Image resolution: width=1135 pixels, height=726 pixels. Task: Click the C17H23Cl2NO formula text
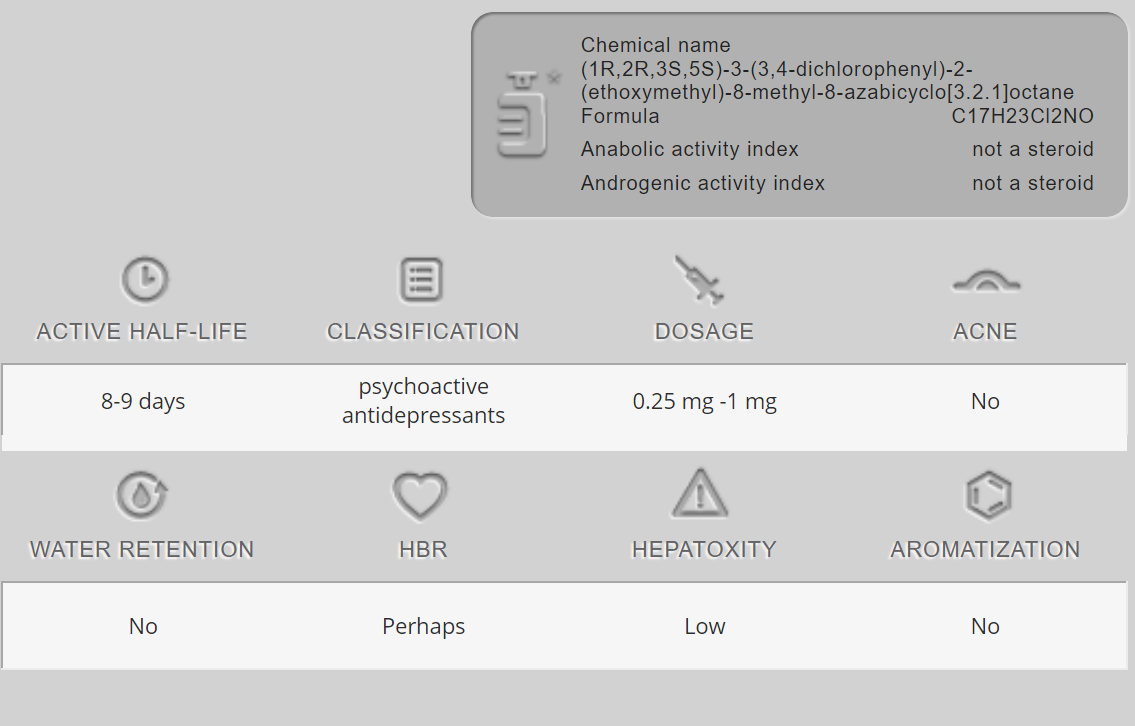click(x=1022, y=116)
